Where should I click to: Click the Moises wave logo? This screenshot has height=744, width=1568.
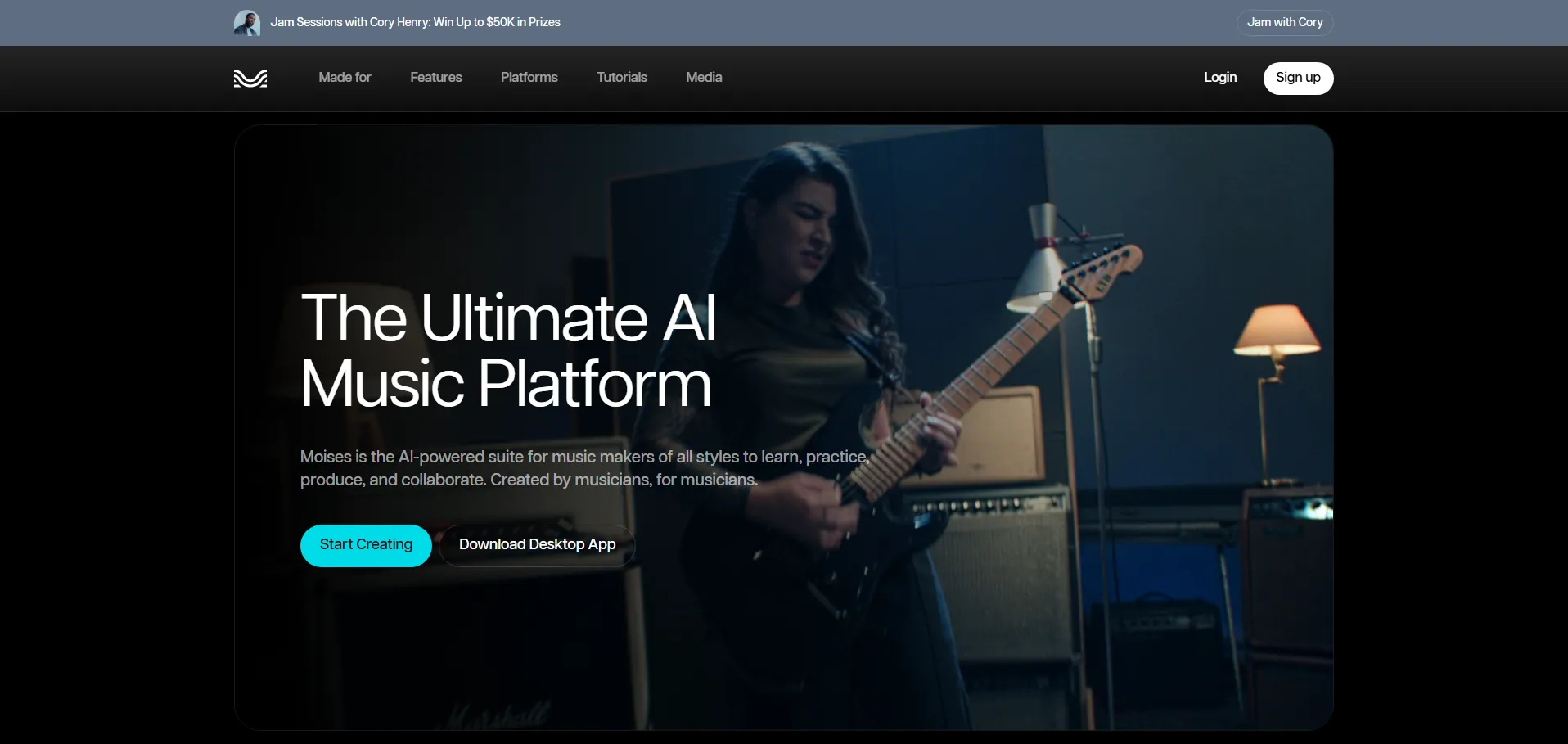(250, 78)
